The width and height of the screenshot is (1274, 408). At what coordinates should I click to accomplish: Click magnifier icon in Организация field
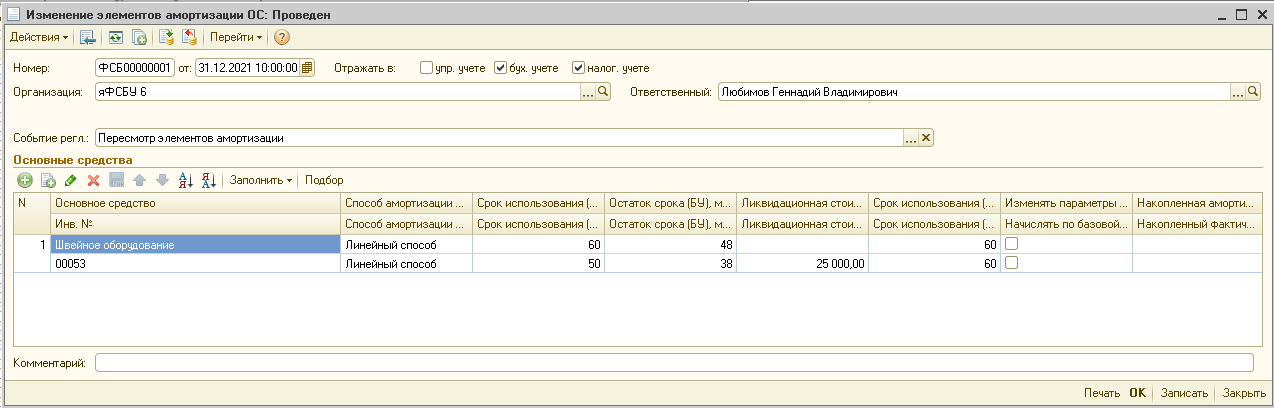[603, 92]
